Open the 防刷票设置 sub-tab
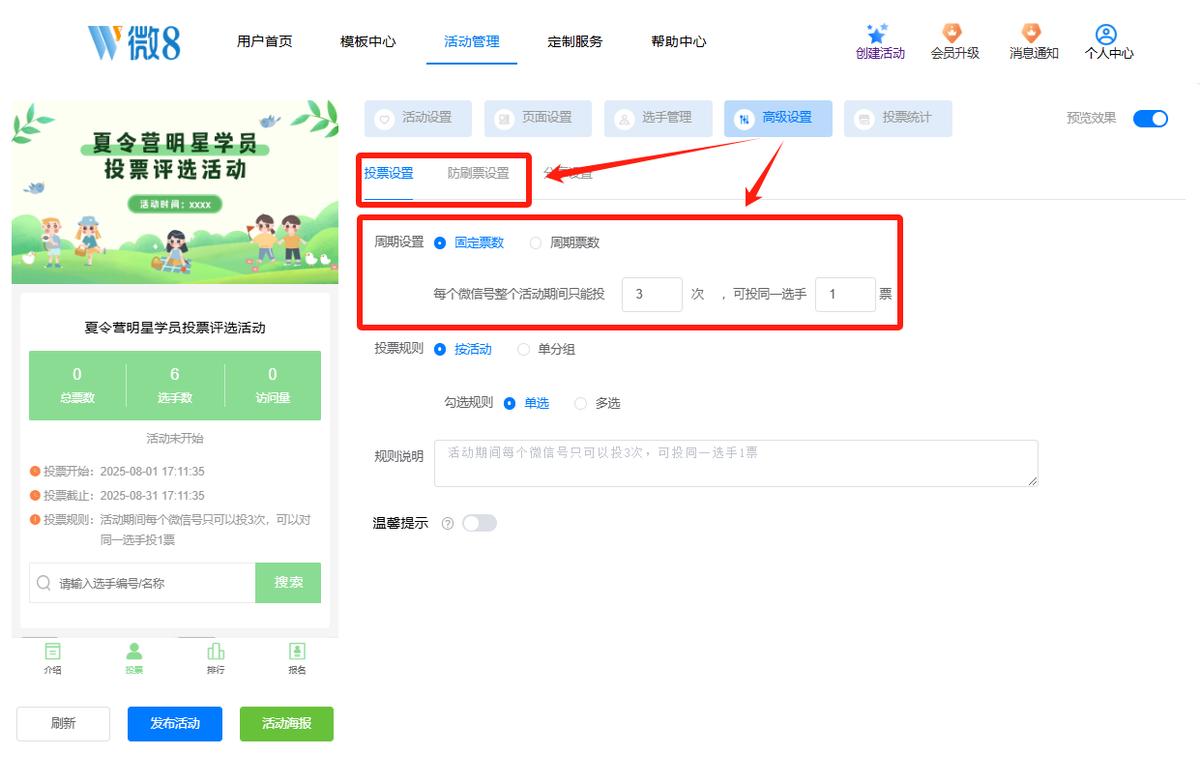This screenshot has width=1200, height=776. click(478, 173)
